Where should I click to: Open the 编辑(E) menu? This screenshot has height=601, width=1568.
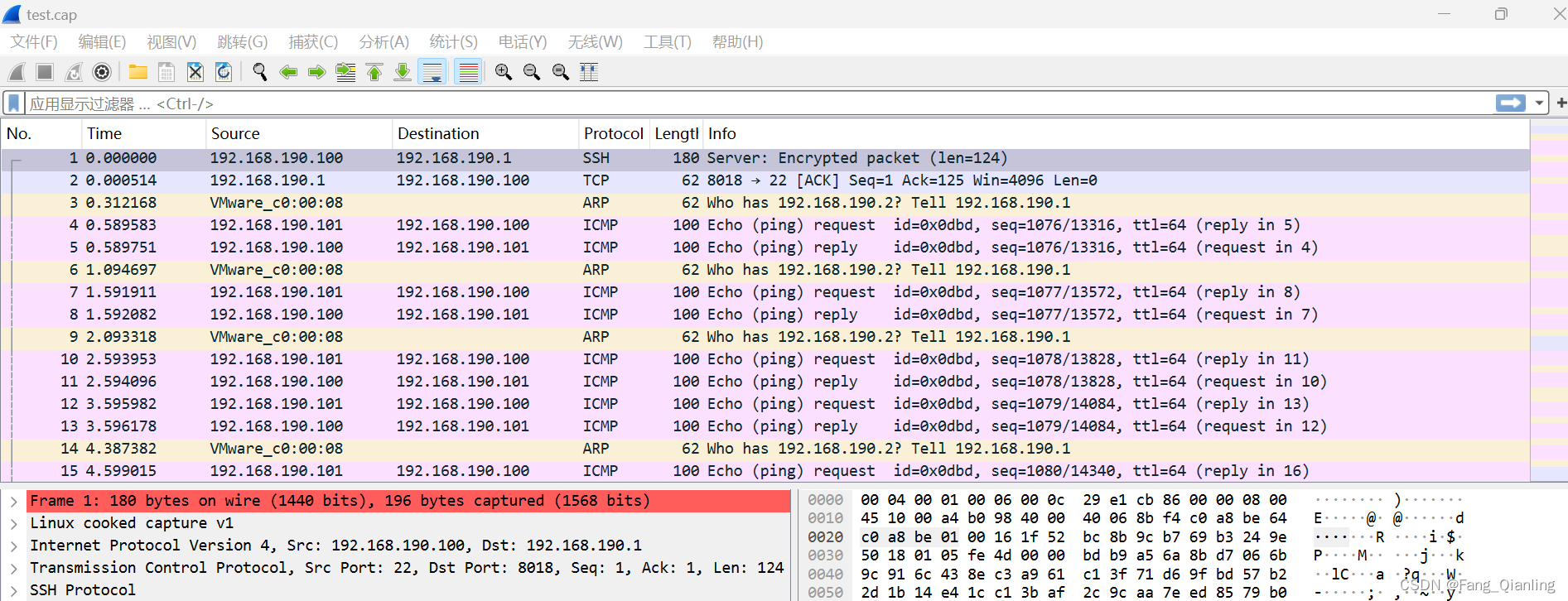point(102,41)
